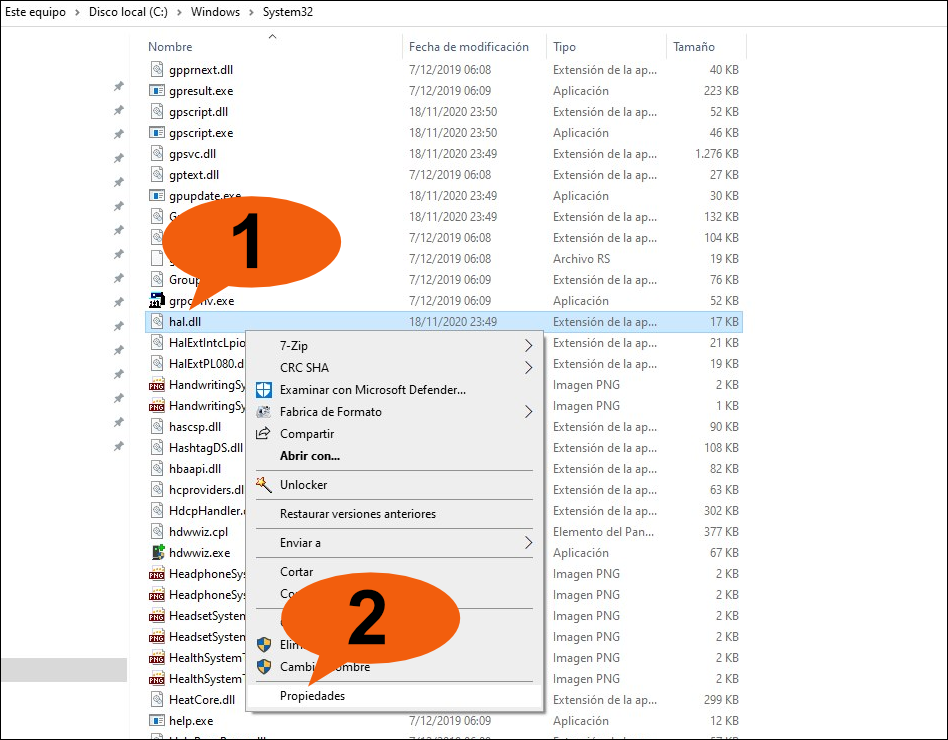Image resolution: width=948 pixels, height=740 pixels.
Task: Click the 1.276 KB size of gpsvc.dll
Action: [716, 154]
